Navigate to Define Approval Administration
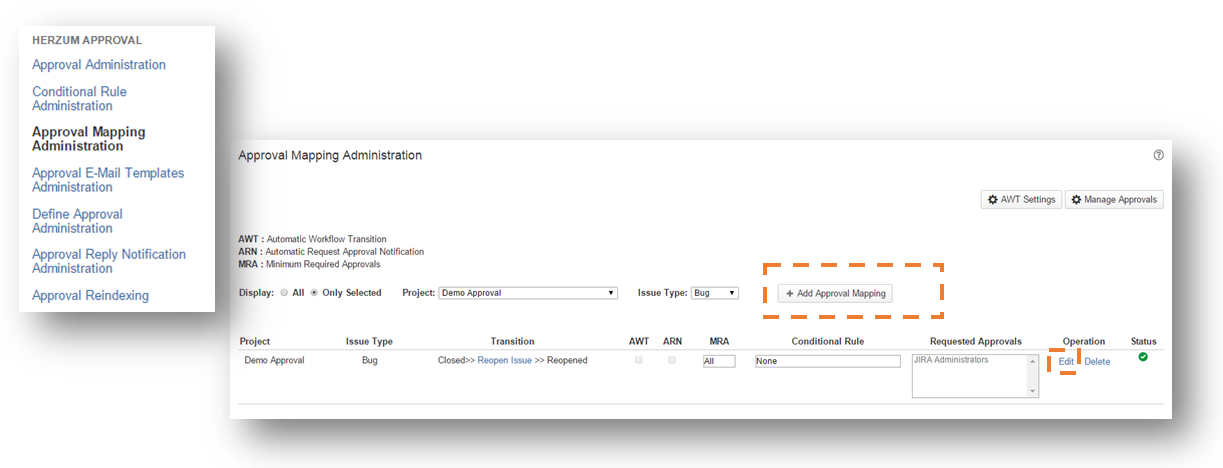 77,221
